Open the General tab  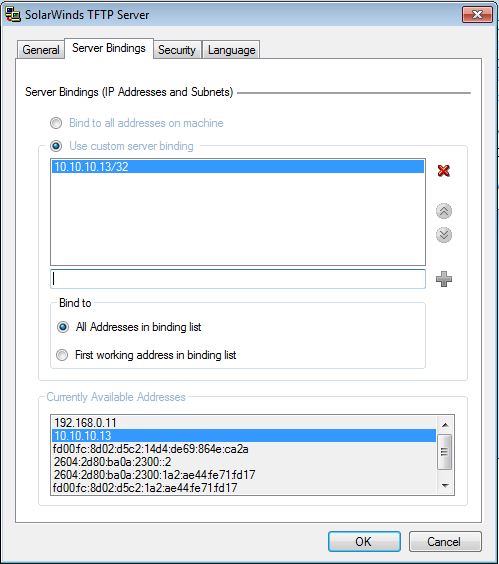tap(41, 50)
